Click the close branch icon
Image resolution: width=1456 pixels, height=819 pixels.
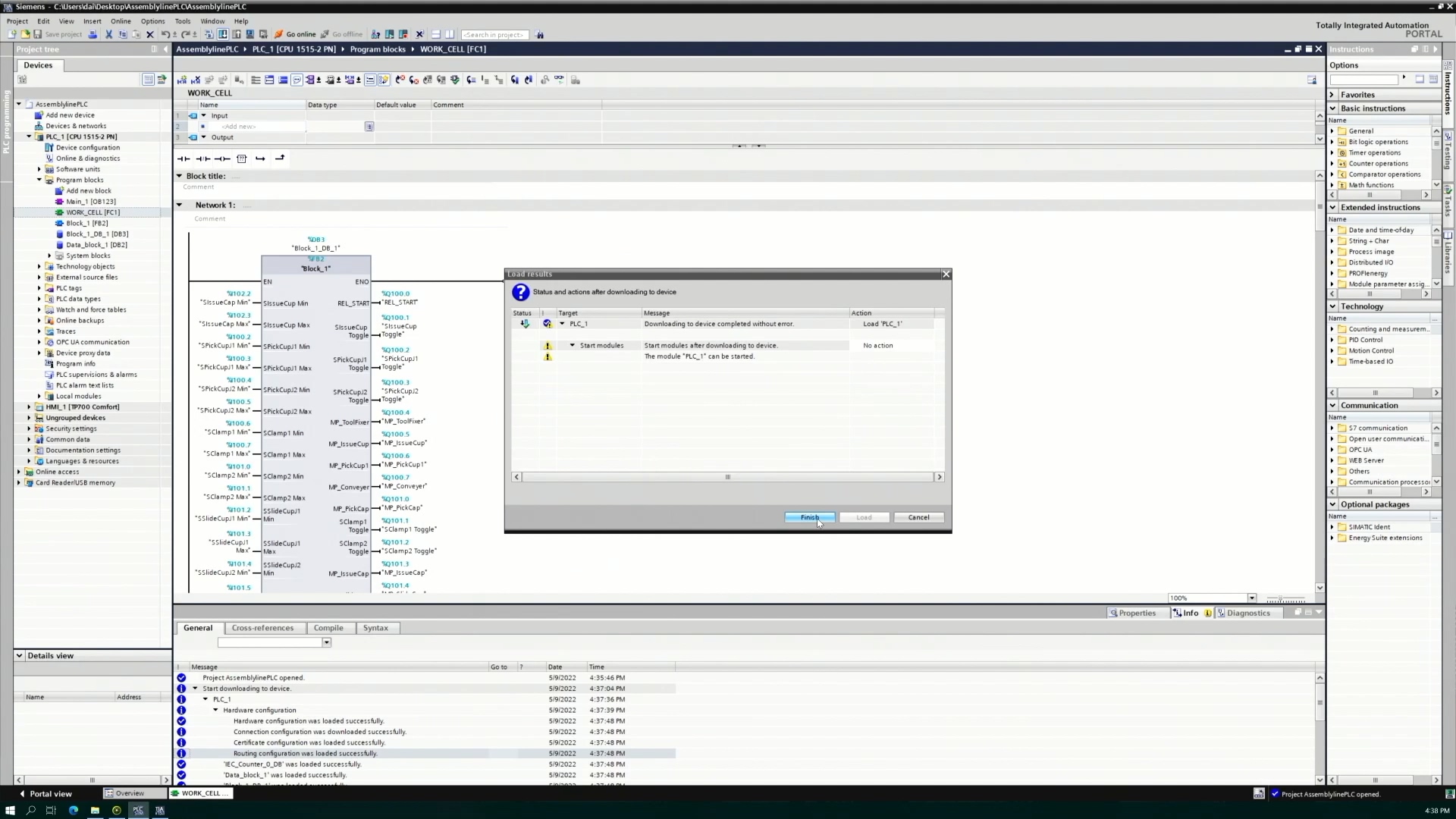click(280, 158)
